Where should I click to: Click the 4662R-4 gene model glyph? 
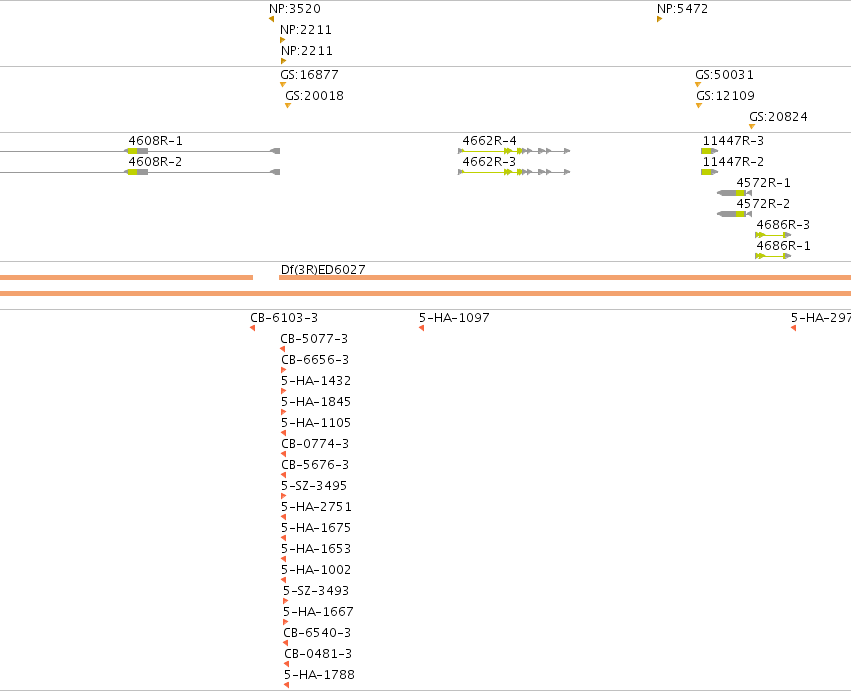tap(514, 151)
